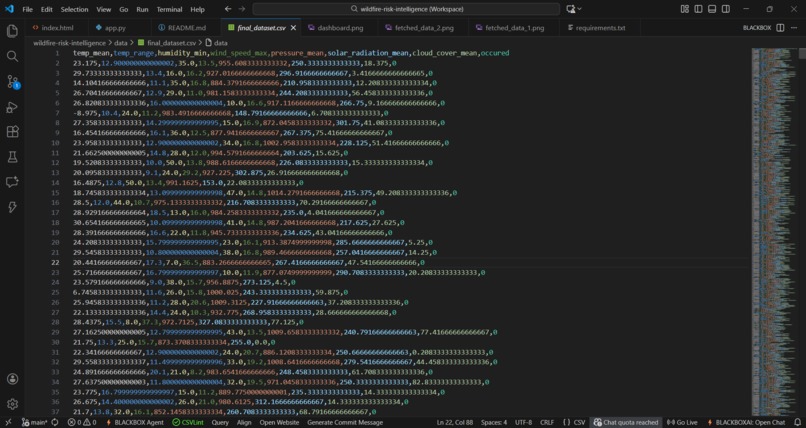Expand the data symbol breadcrumb
Image resolution: width=806 pixels, height=428 pixels.
[x=216, y=43]
